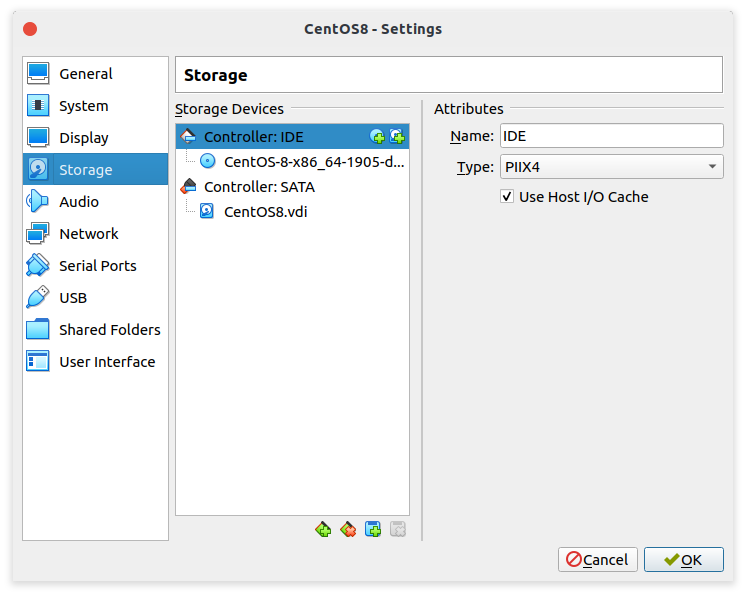Image resolution: width=746 pixels, height=596 pixels.
Task: Toggle Use Host I/O Cache checkbox
Action: tap(507, 196)
